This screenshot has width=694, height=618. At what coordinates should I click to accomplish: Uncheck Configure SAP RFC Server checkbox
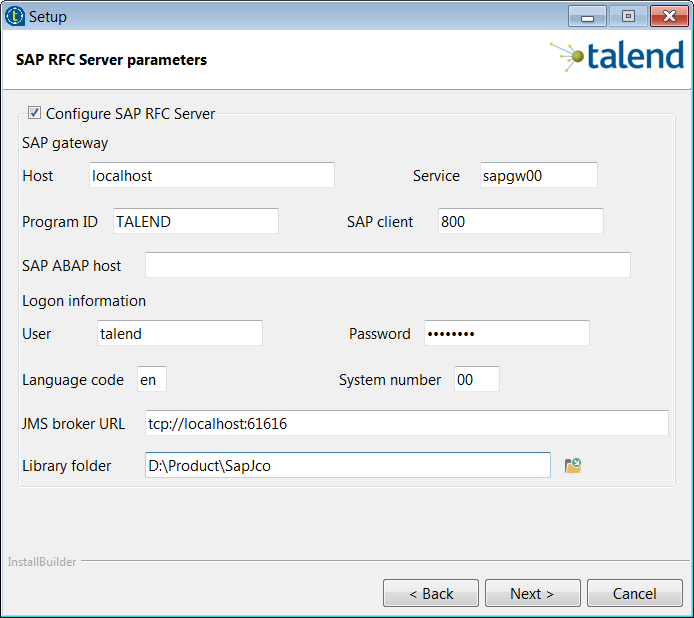[35, 113]
